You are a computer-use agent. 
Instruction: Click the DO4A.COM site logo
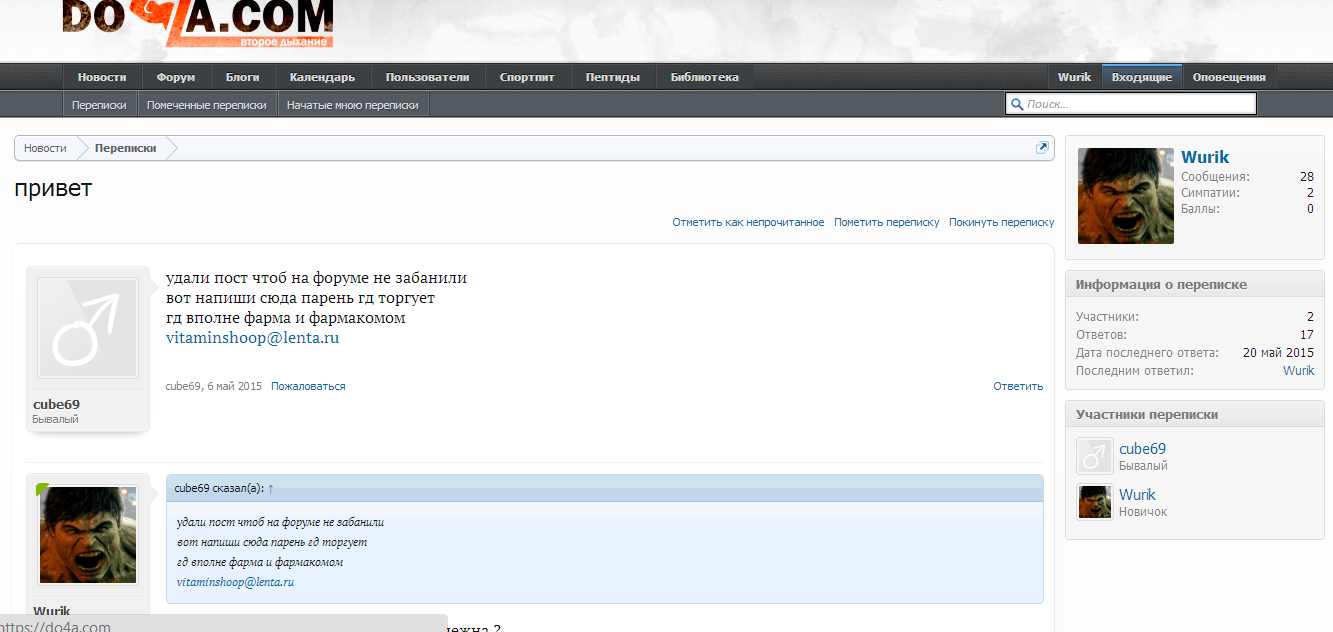coord(197,23)
